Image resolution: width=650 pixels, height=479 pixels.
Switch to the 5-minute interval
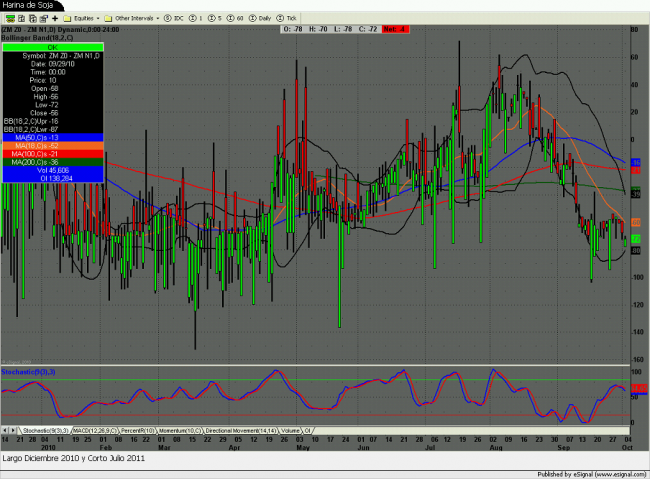click(x=215, y=18)
